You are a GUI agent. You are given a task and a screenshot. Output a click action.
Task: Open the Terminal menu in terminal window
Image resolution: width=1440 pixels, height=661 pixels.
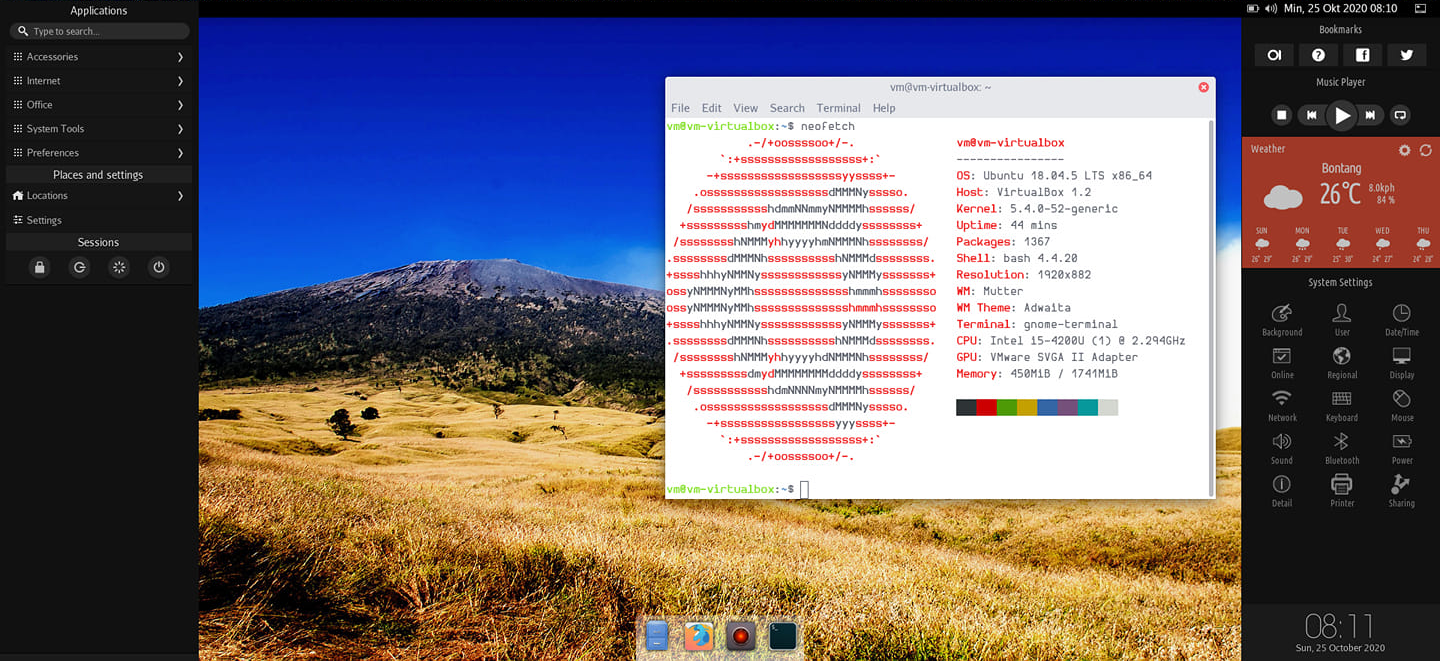point(838,108)
